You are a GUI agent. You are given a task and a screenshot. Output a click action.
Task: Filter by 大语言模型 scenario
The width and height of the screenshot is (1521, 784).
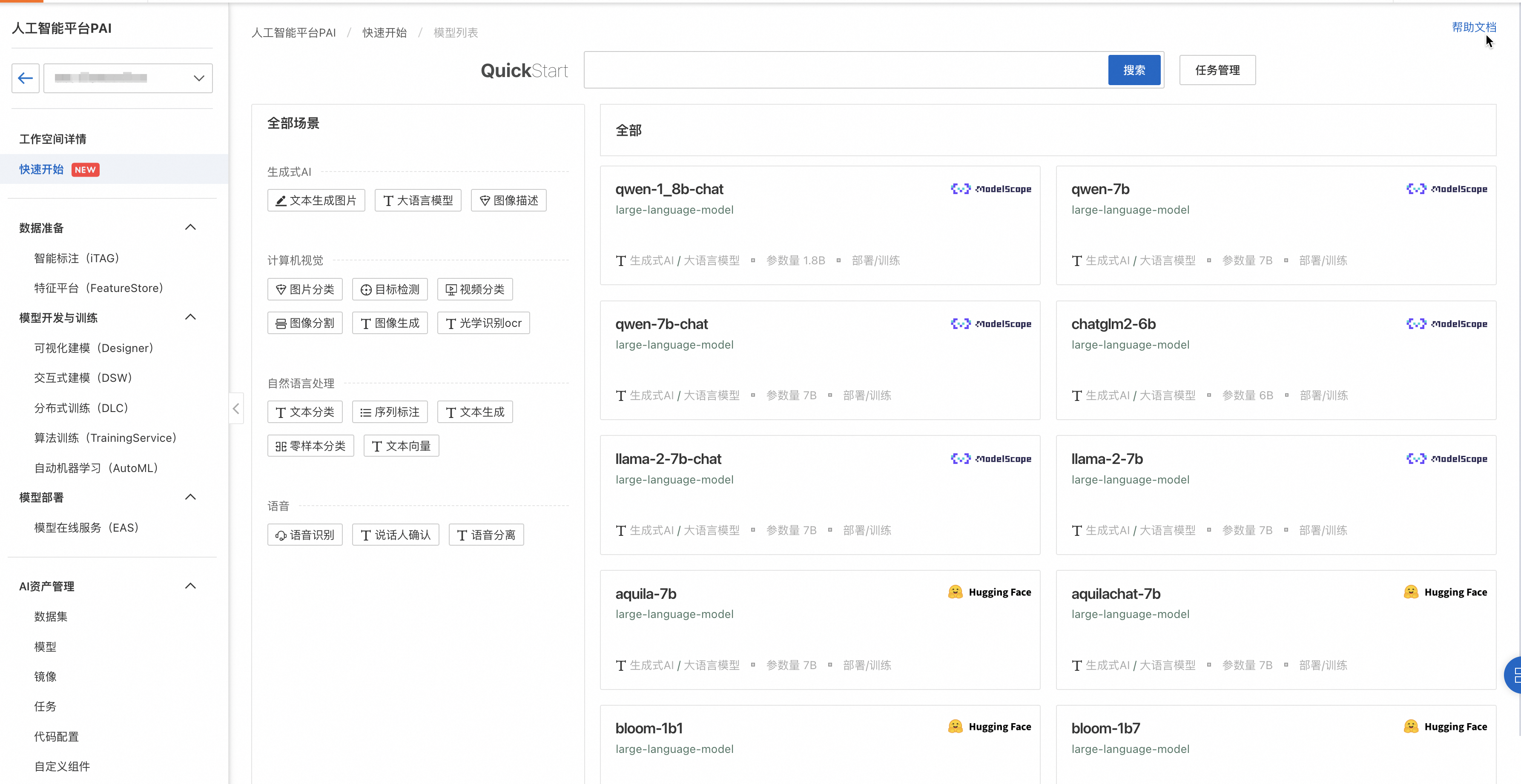[417, 201]
